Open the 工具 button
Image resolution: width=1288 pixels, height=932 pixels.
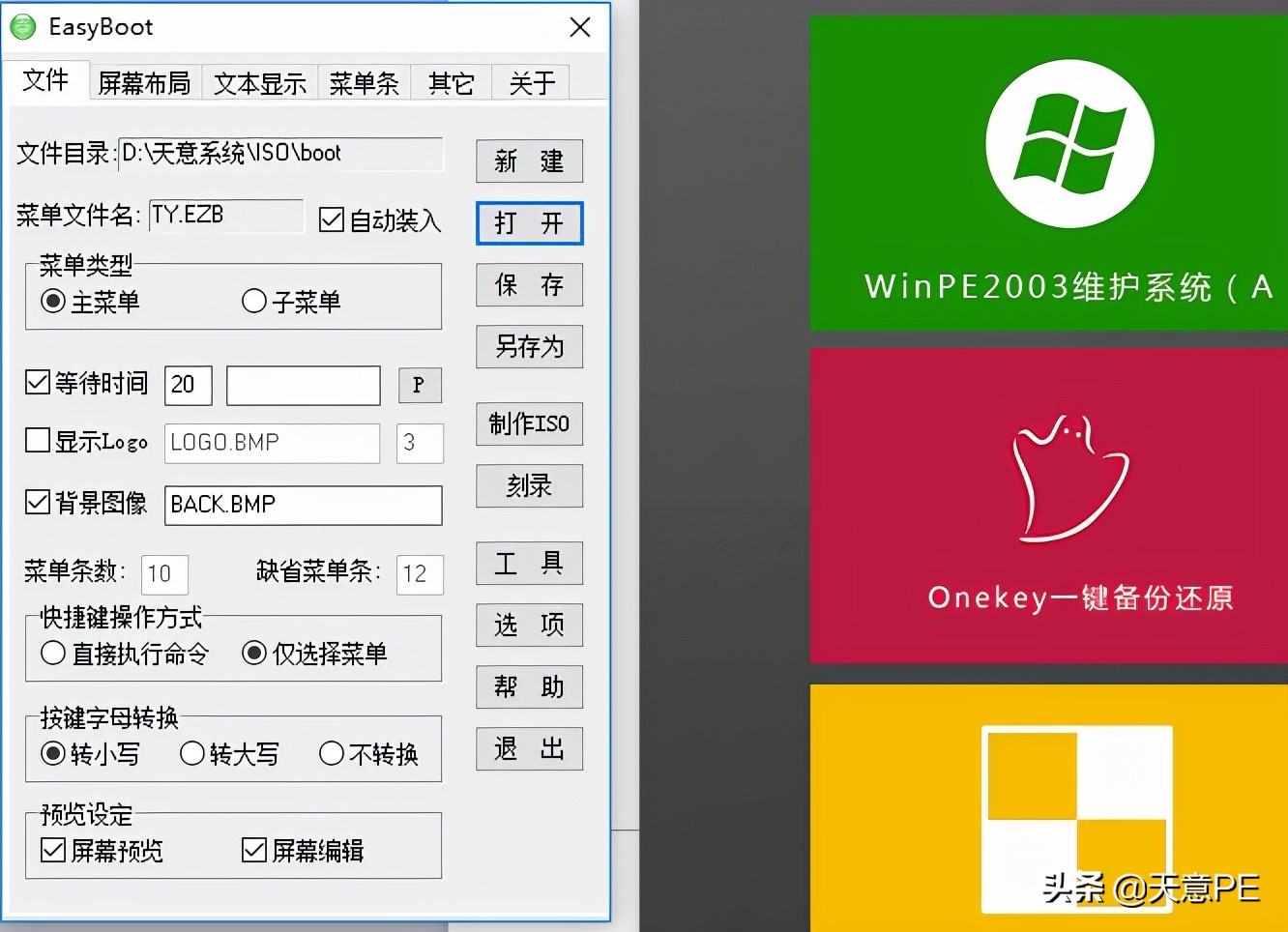click(529, 564)
